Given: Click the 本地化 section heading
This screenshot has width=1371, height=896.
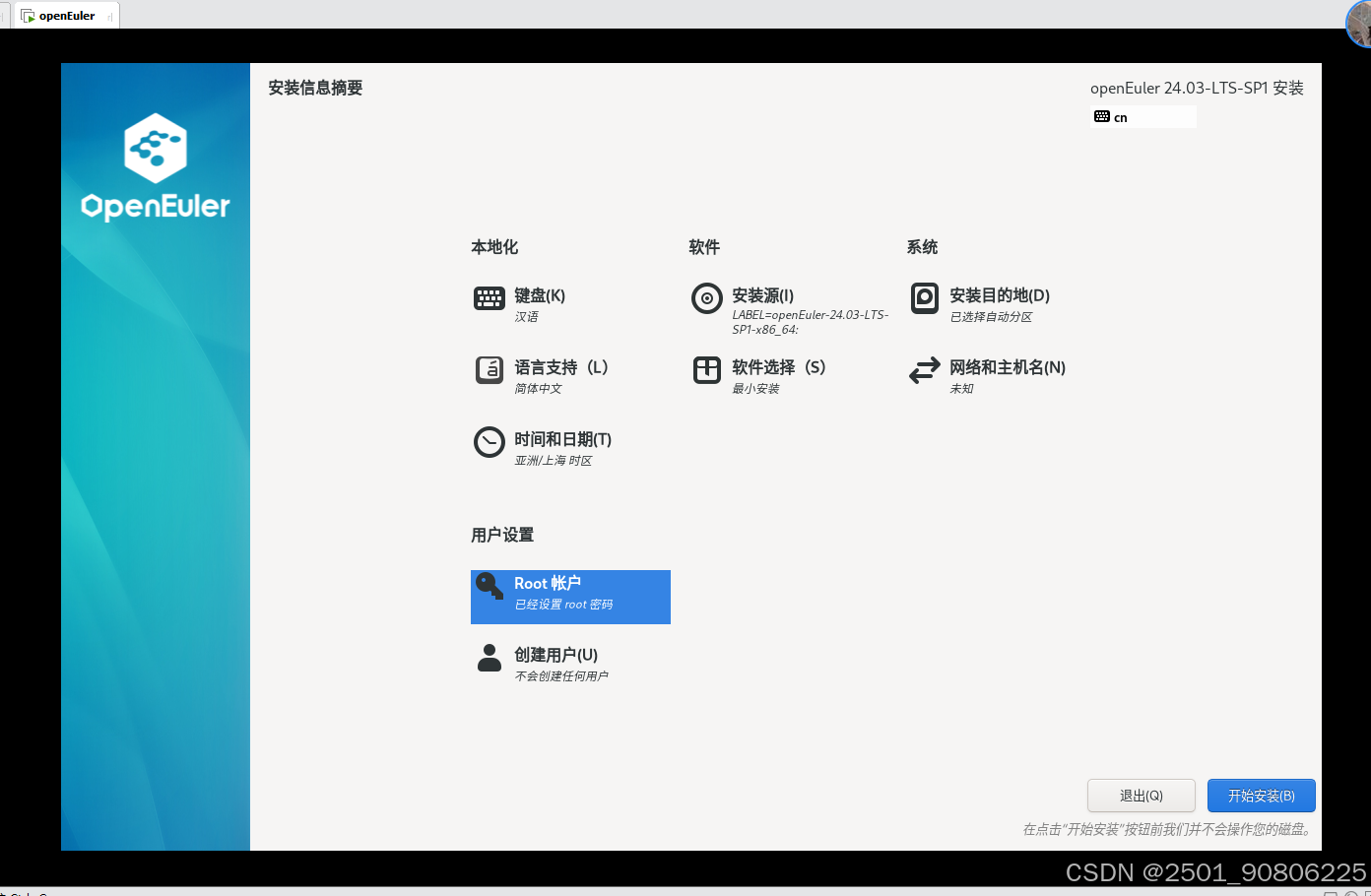Looking at the screenshot, I should point(494,247).
